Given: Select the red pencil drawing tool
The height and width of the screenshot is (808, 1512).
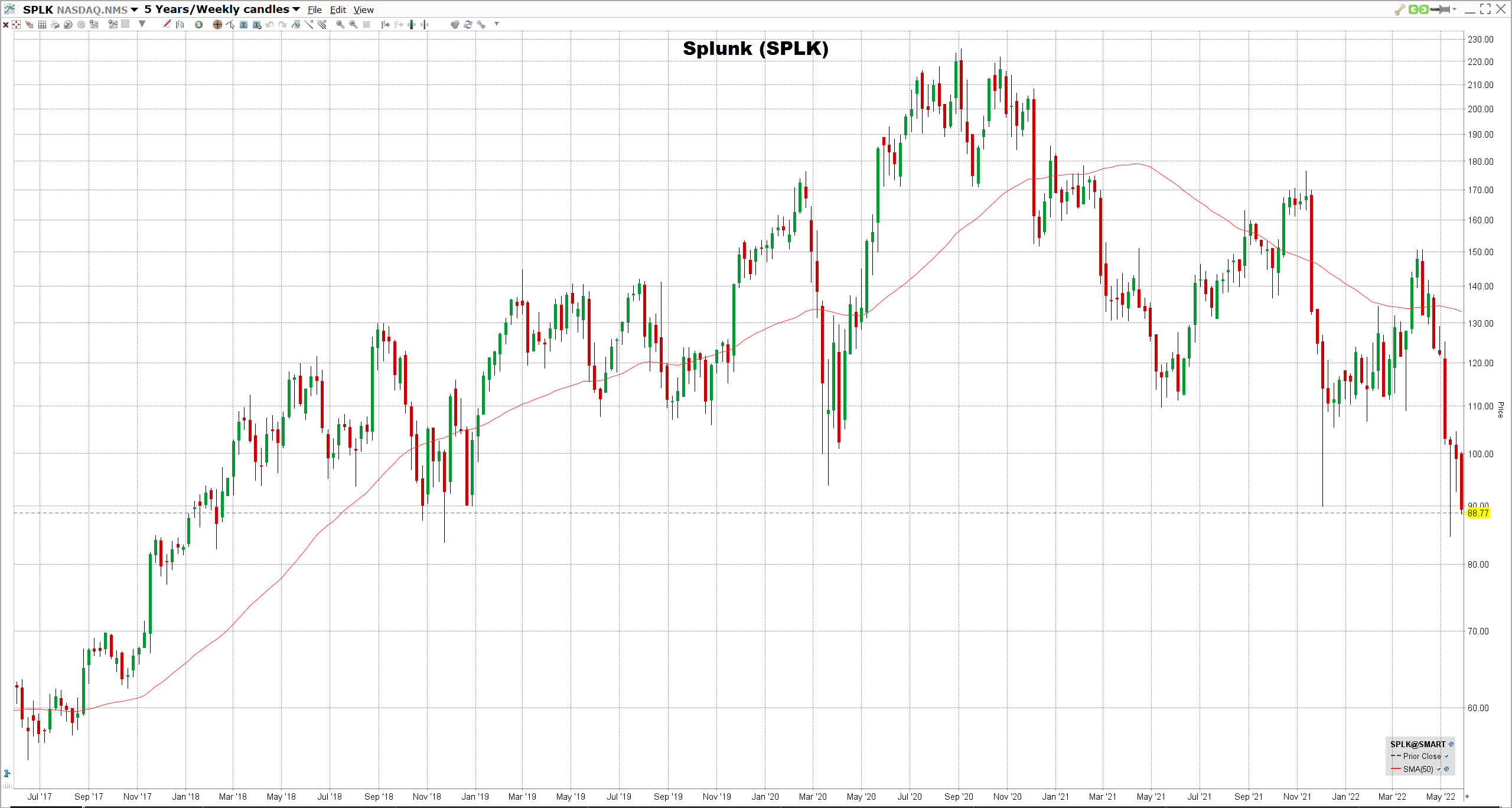Looking at the screenshot, I should tap(167, 24).
